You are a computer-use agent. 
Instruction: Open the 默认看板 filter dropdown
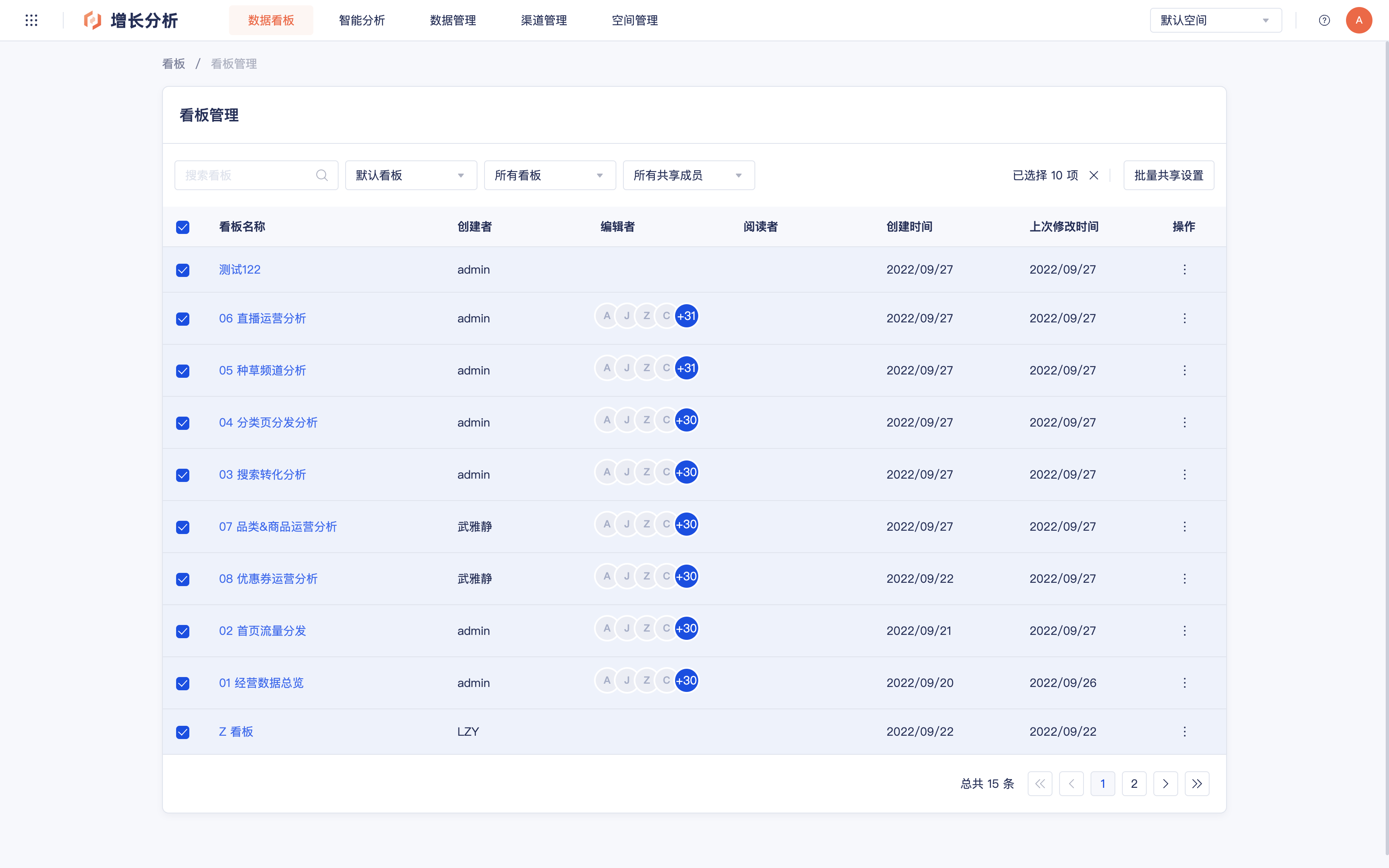tap(411, 175)
